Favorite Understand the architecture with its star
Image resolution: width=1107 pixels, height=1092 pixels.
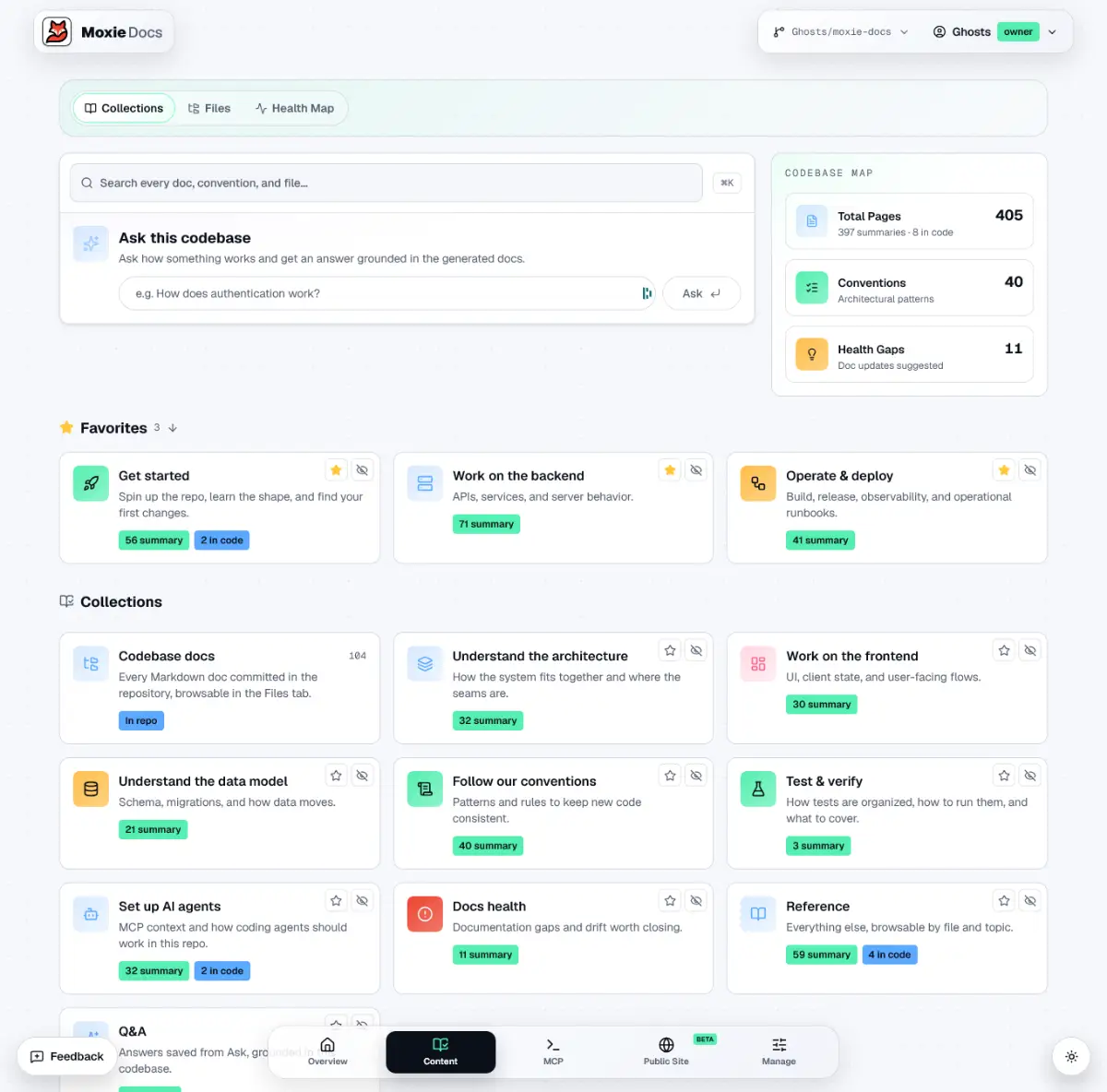(671, 650)
